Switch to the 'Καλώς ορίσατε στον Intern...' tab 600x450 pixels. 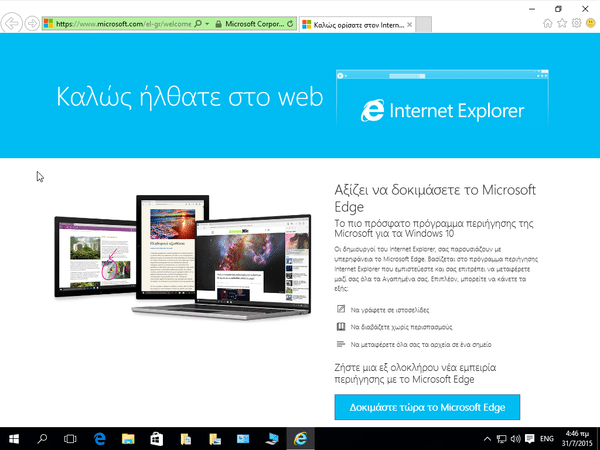click(357, 25)
